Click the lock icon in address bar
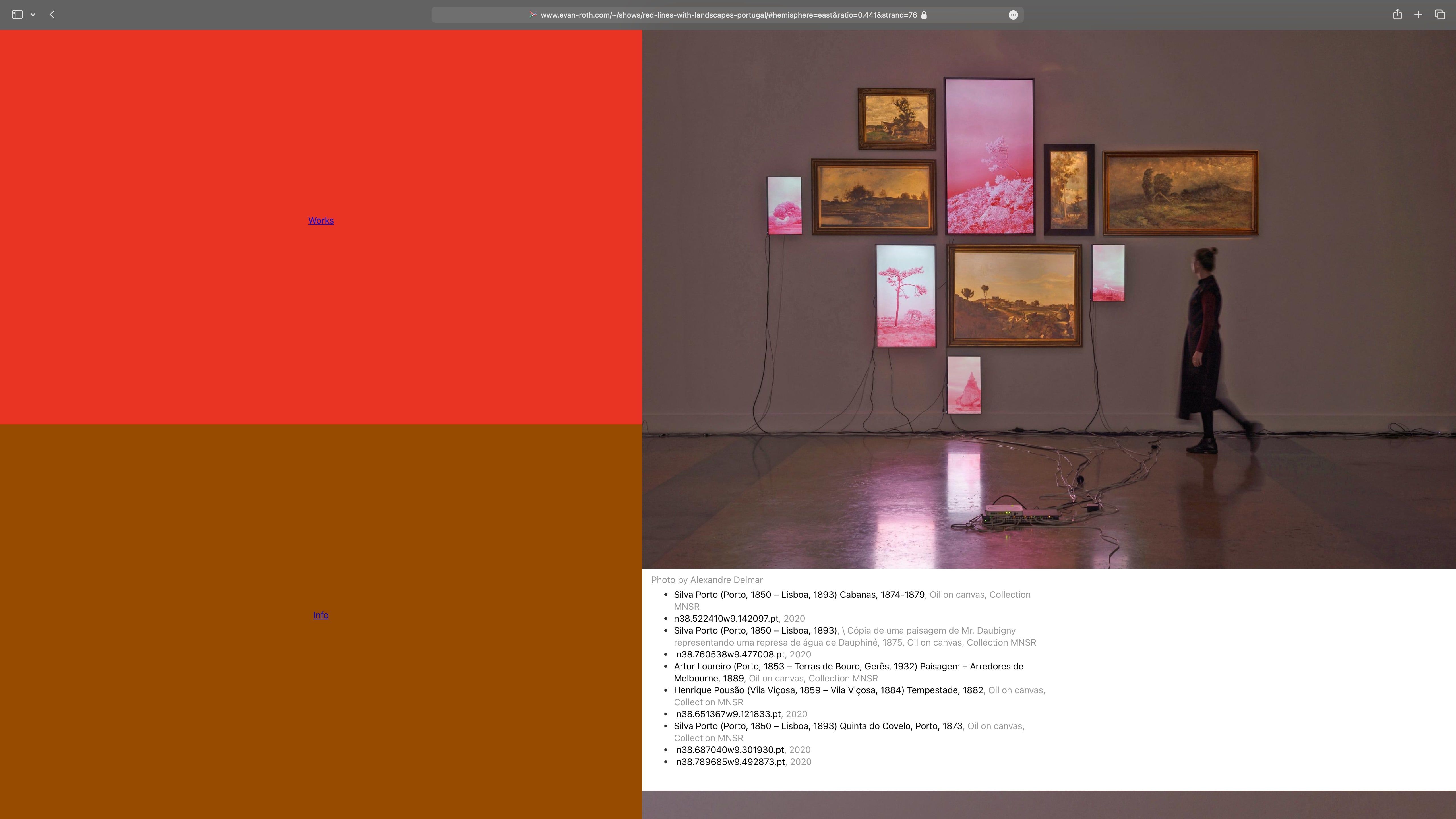Viewport: 1456px width, 819px height. click(x=924, y=15)
